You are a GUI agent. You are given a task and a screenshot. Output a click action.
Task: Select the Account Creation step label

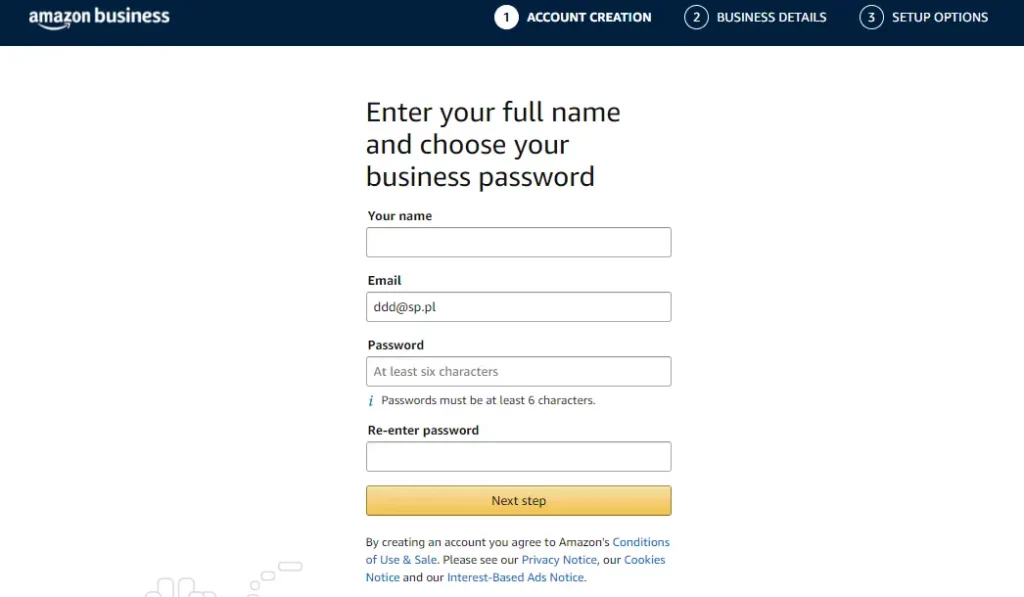588,18
